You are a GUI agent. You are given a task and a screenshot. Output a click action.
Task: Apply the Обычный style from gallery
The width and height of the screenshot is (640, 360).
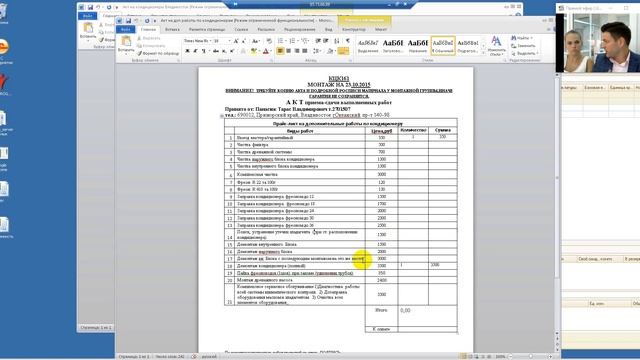[443, 45]
